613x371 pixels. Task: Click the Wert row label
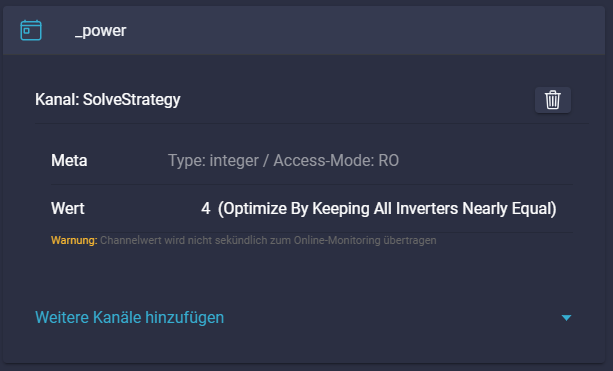click(x=68, y=208)
